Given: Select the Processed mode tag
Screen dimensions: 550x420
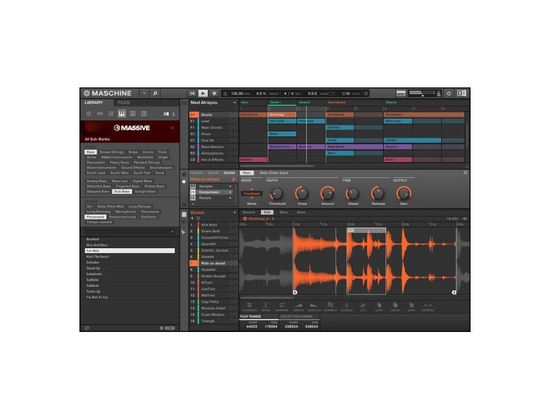Looking at the screenshot, I should pyautogui.click(x=95, y=217).
